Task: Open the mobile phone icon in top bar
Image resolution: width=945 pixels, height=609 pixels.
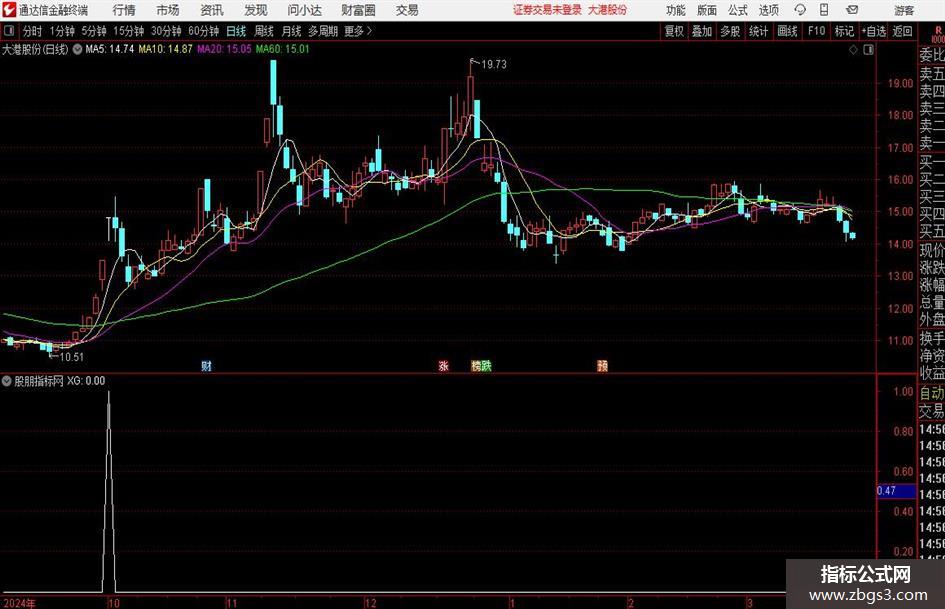Action: (x=824, y=10)
